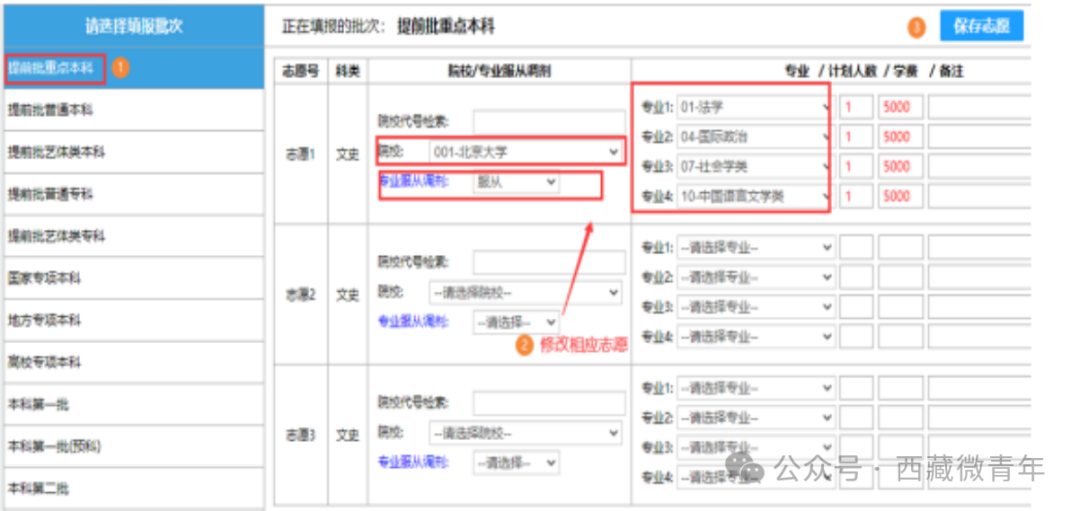The width and height of the screenshot is (1080, 511).
Task: Click the blue 专业服从调剂 label in 志愿3
Action: click(x=413, y=462)
